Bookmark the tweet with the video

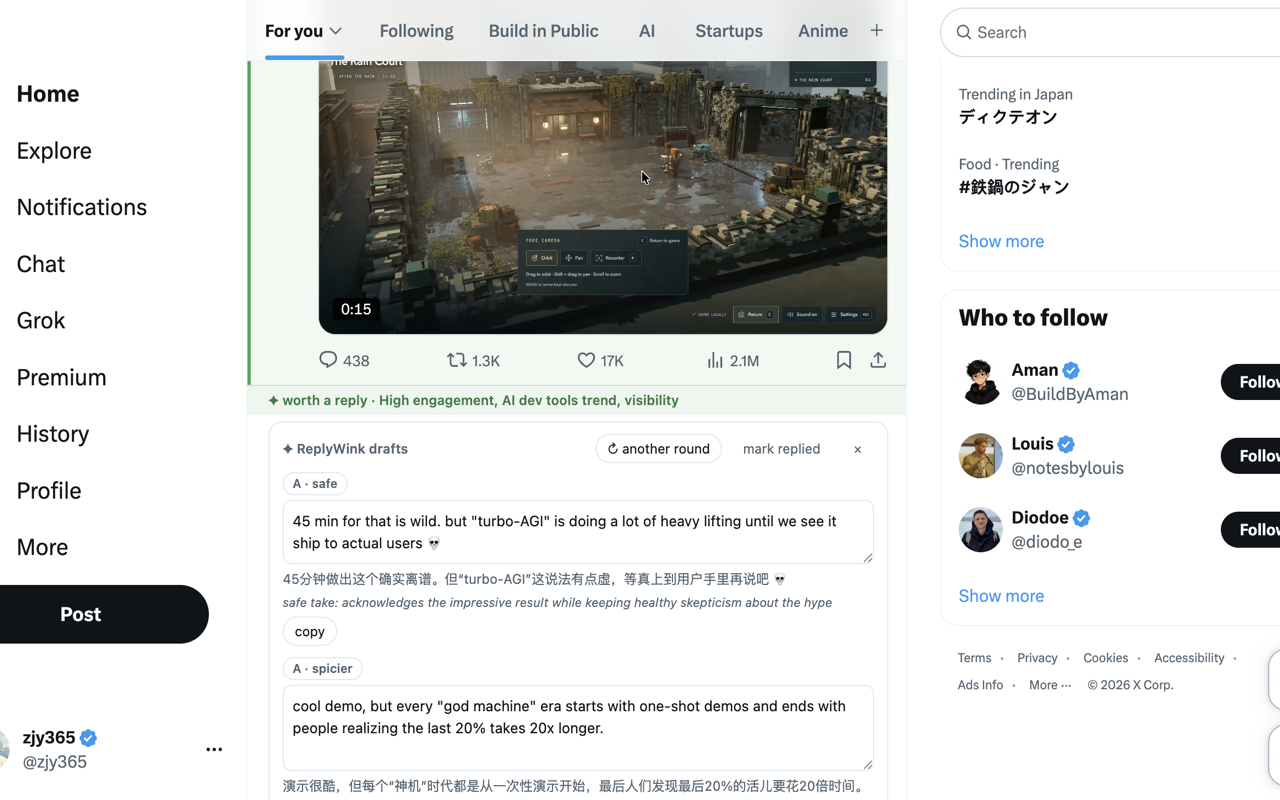[844, 360]
